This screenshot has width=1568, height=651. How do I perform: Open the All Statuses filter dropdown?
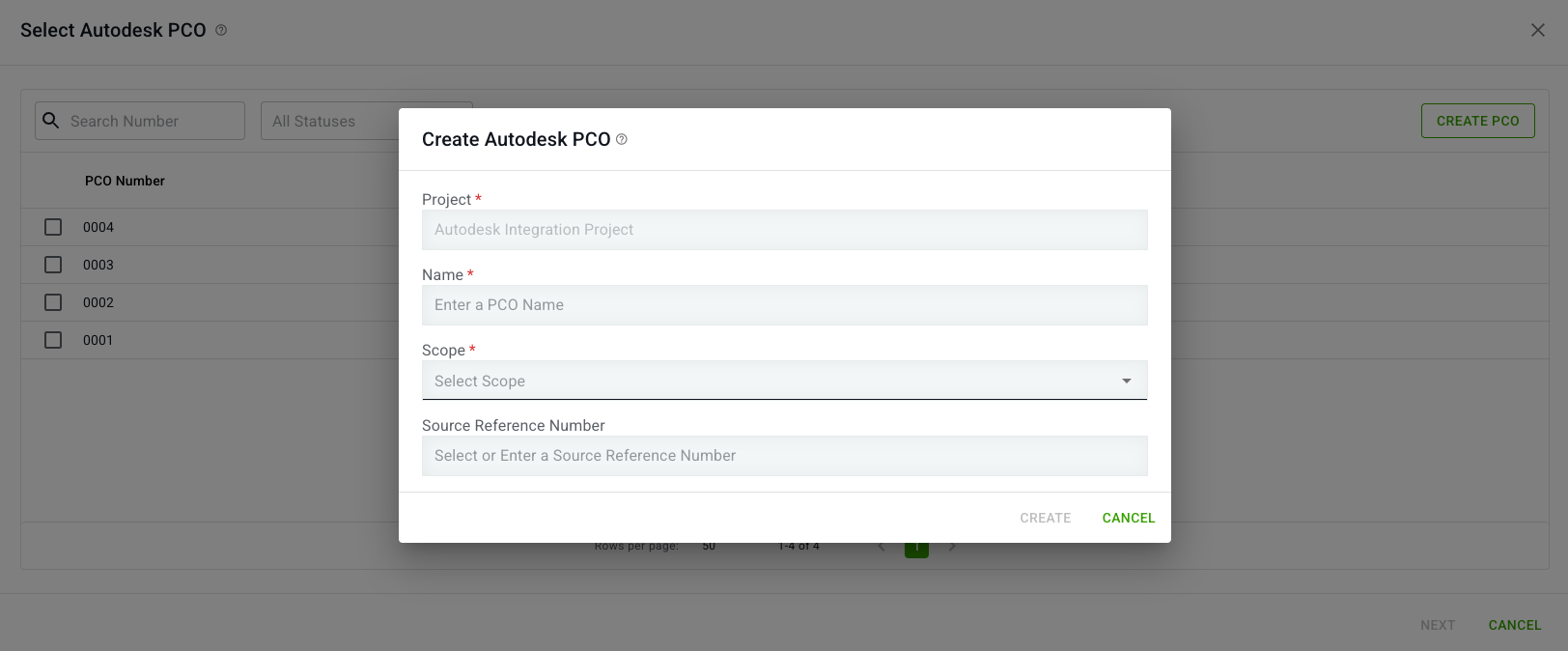coord(328,121)
